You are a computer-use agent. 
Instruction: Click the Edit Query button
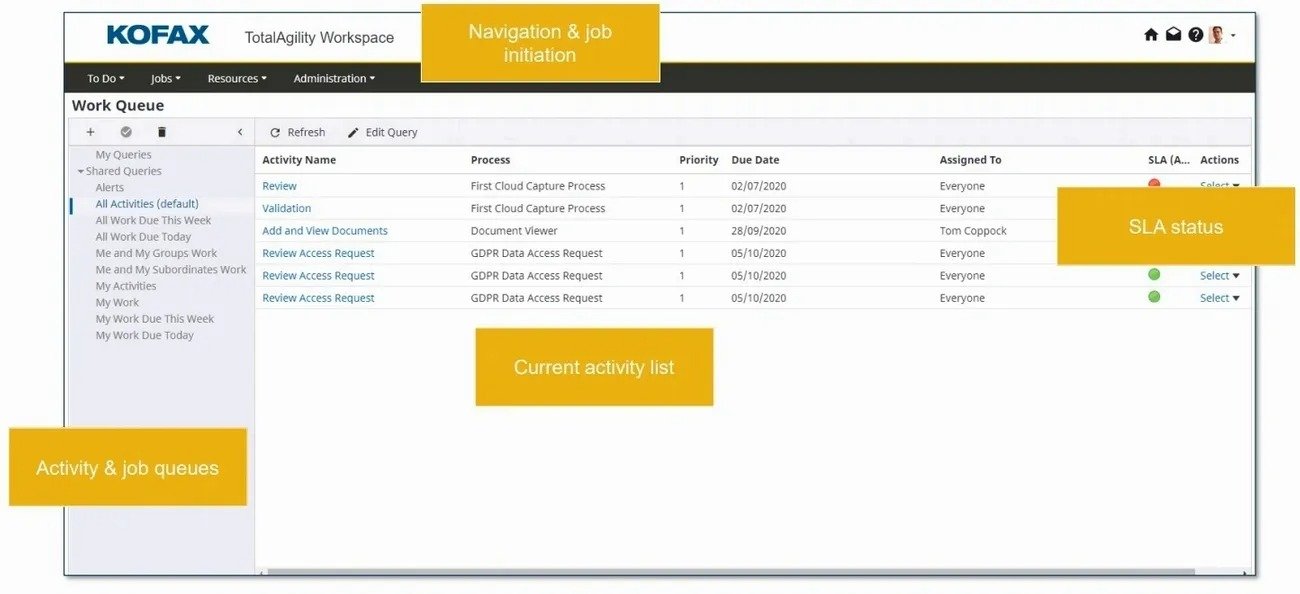(382, 132)
